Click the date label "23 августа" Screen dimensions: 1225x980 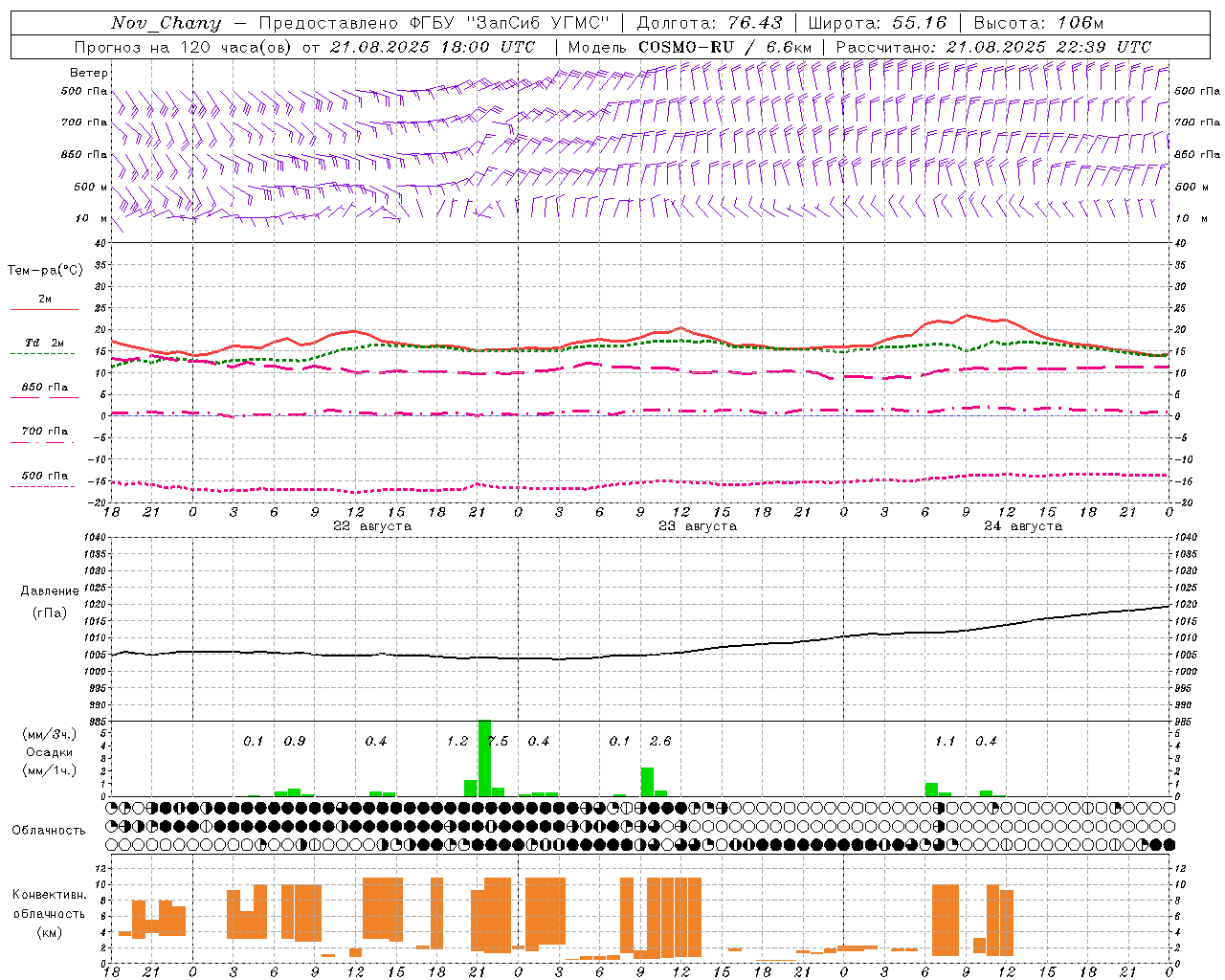[698, 526]
